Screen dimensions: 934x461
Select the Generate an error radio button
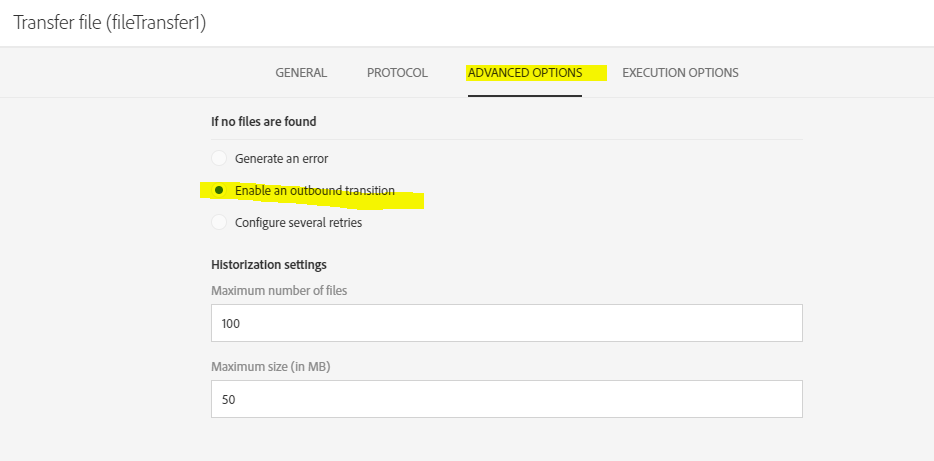click(219, 158)
